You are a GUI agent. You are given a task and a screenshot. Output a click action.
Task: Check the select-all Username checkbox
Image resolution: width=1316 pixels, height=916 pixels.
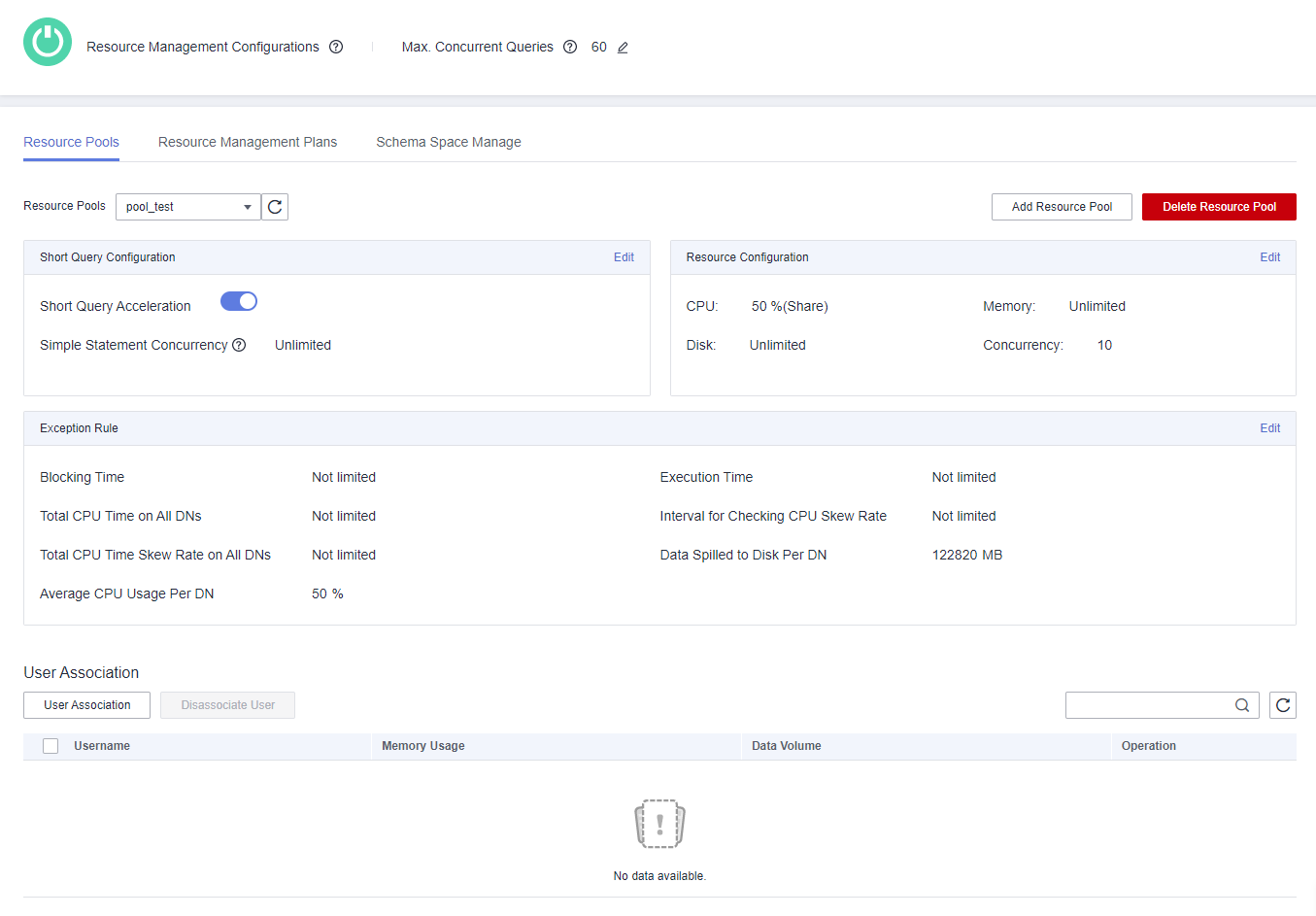coord(51,746)
